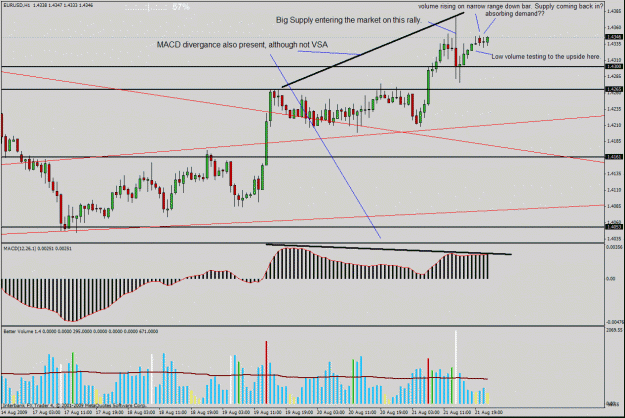Image resolution: width=625 pixels, height=418 pixels.
Task: Click the 1.4085 price axis label
Action: pyautogui.click(x=614, y=206)
